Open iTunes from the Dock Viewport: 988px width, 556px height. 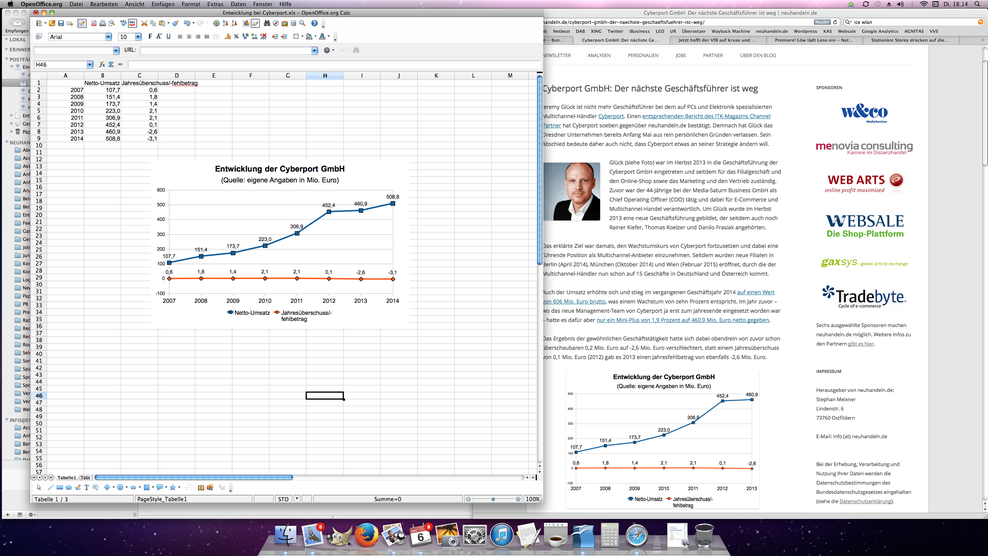click(502, 536)
